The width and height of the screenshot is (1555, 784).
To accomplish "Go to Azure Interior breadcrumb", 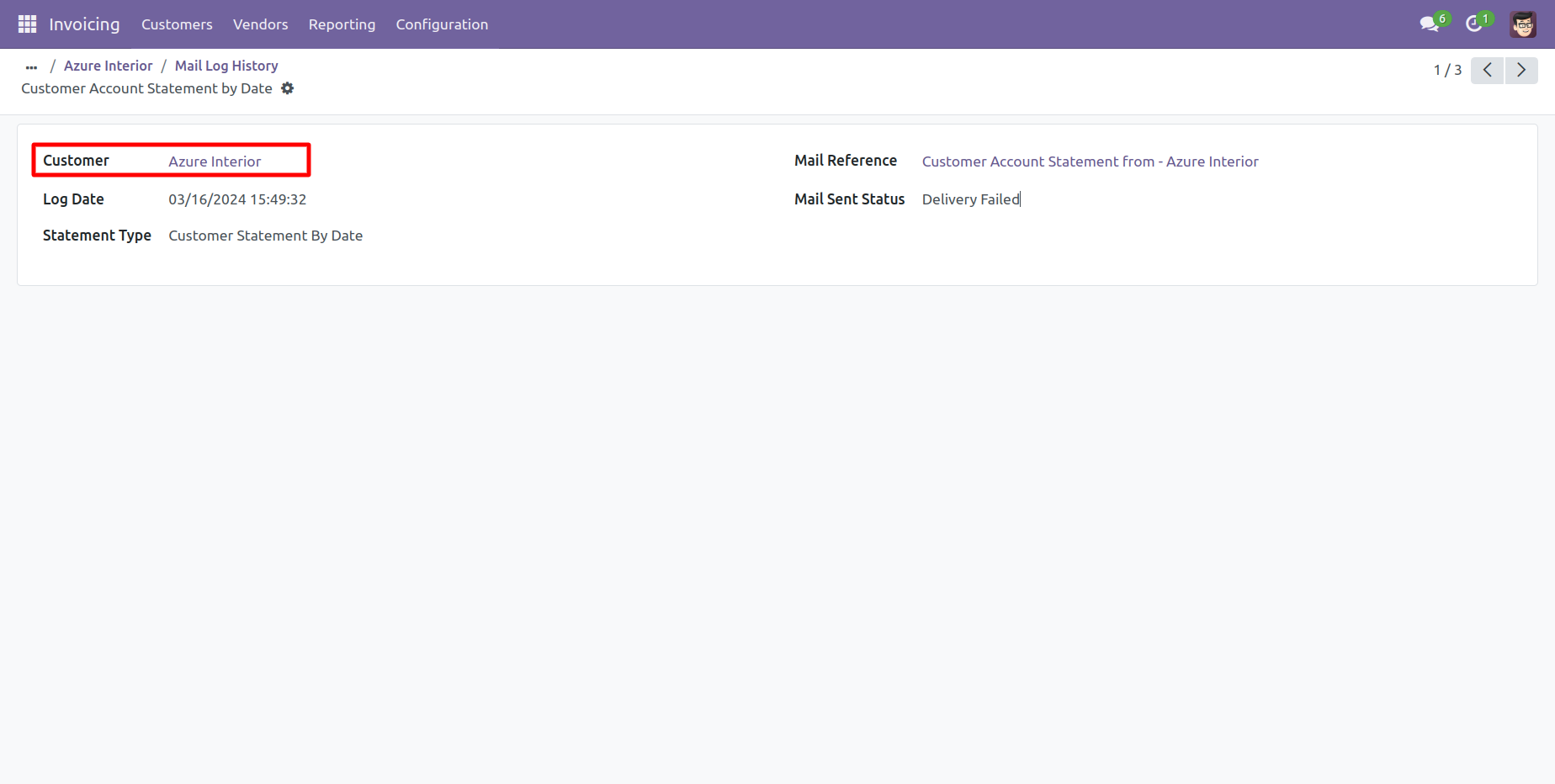I will [x=108, y=66].
